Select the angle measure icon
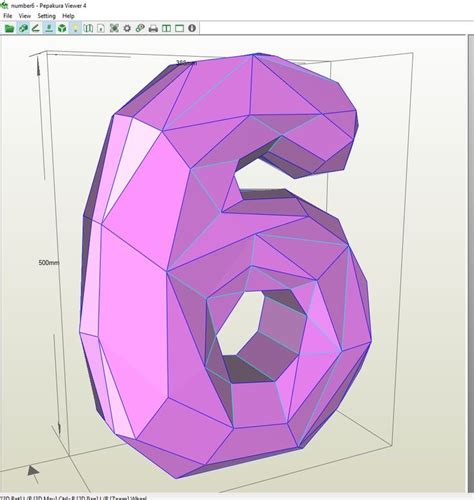This screenshot has width=474, height=500. point(36,28)
